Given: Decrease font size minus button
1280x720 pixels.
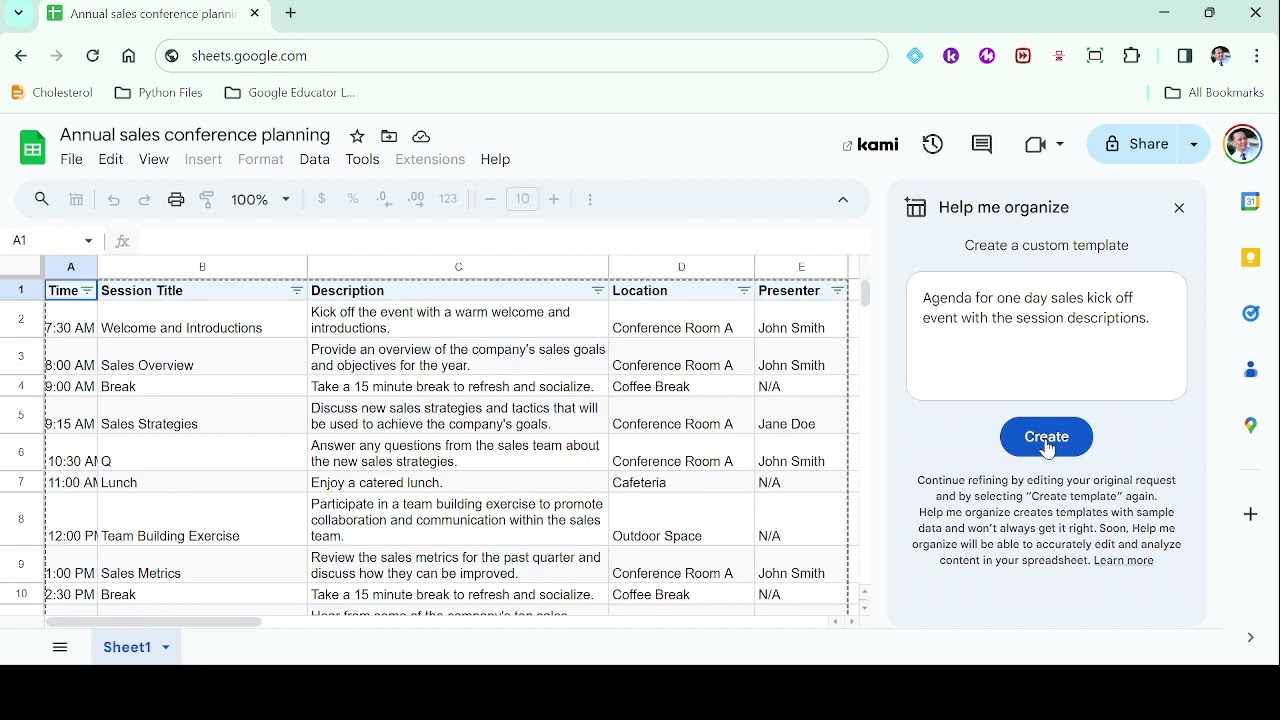Looking at the screenshot, I should tap(490, 199).
